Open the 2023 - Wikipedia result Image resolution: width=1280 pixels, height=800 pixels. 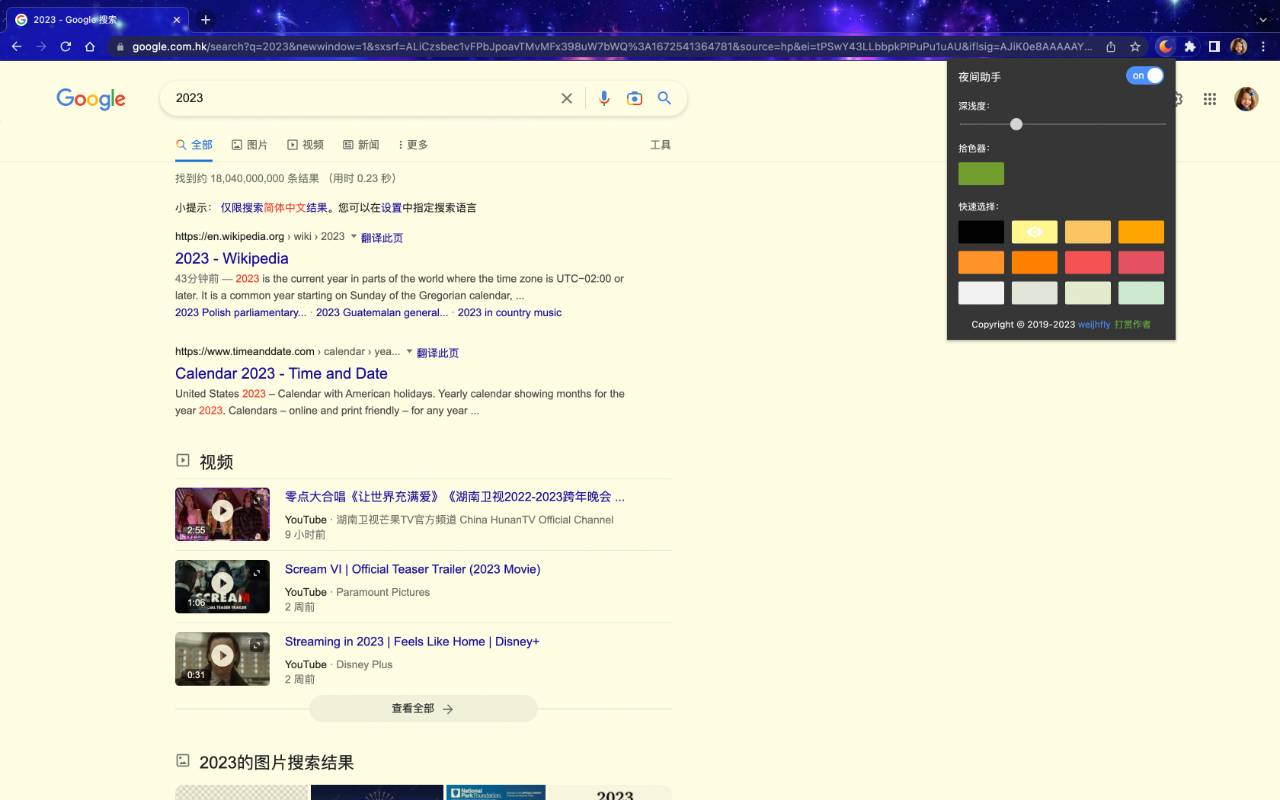click(x=232, y=258)
